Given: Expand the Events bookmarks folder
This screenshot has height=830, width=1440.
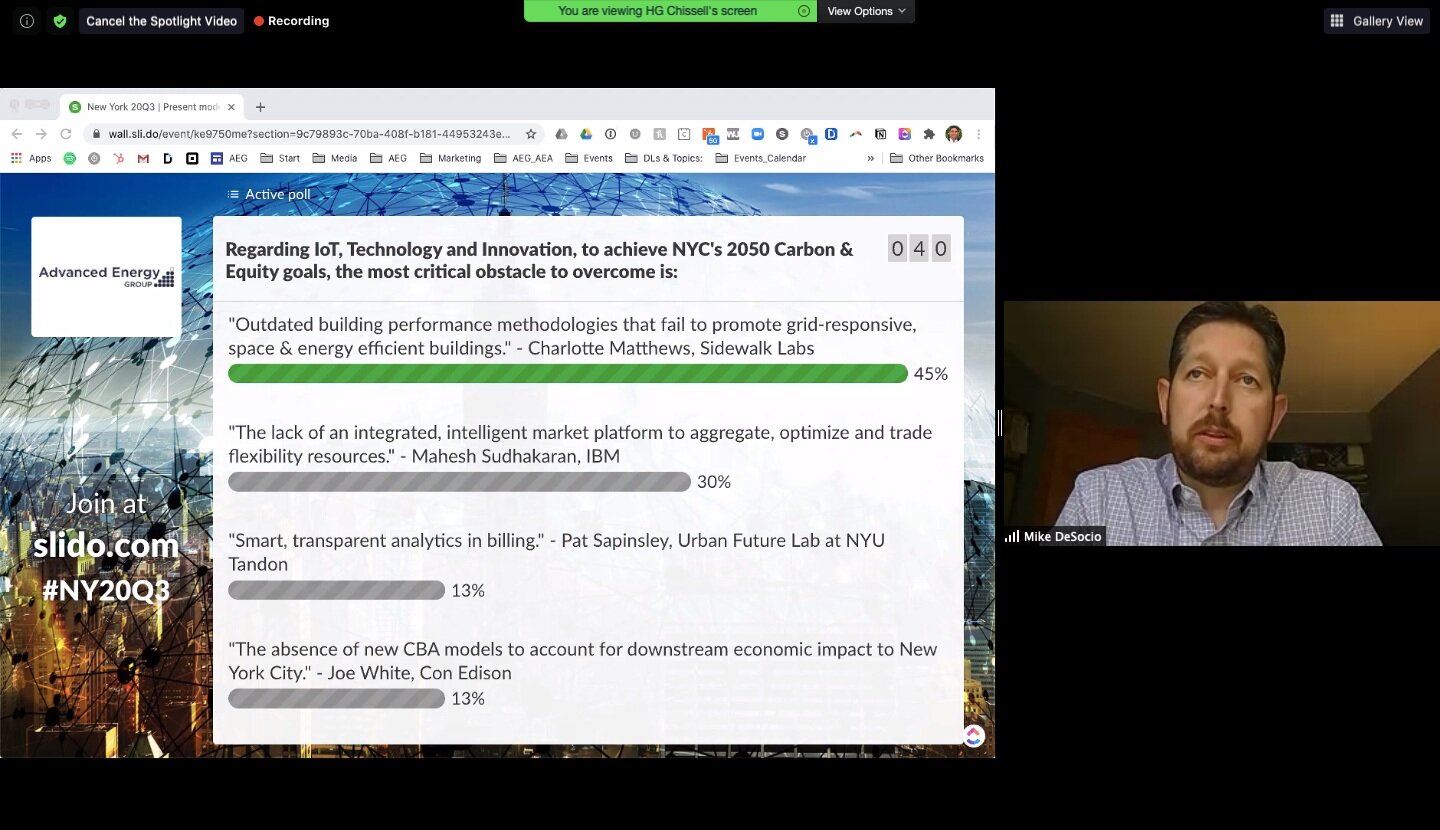Looking at the screenshot, I should point(589,158).
